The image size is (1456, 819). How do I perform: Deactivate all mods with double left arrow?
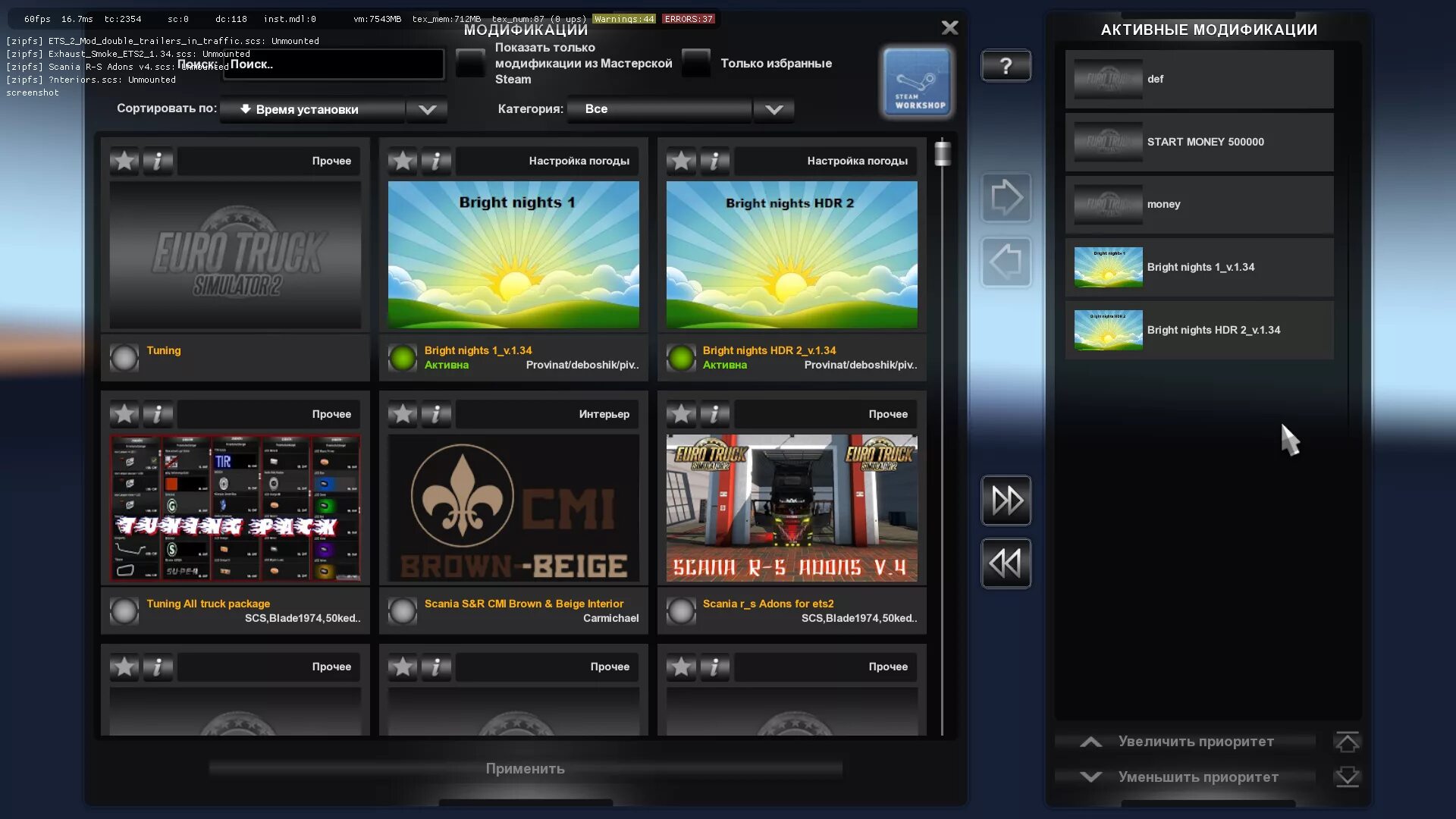[1006, 563]
